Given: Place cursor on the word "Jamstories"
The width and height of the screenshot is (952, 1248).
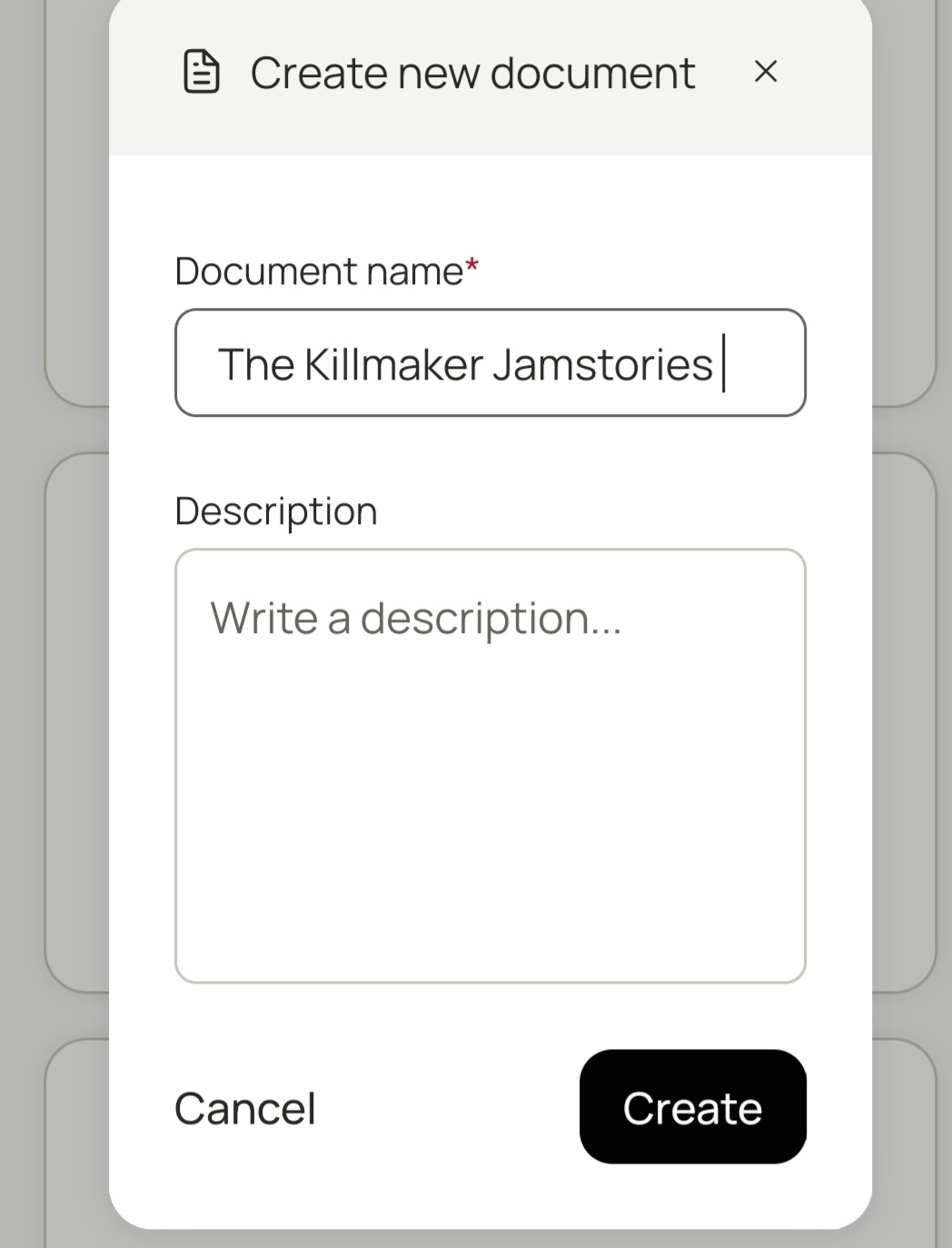Looking at the screenshot, I should (x=602, y=364).
